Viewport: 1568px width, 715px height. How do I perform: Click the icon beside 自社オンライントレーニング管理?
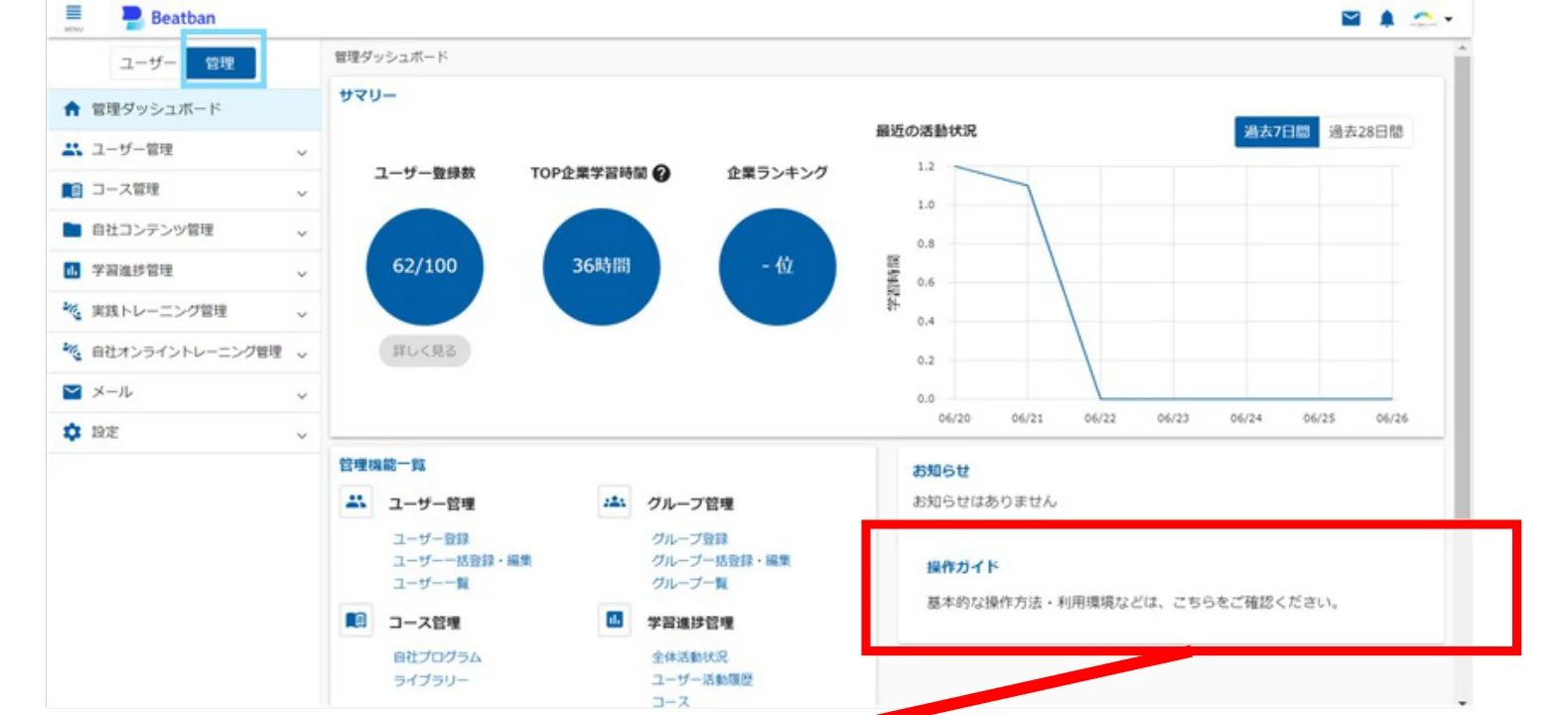[x=71, y=352]
